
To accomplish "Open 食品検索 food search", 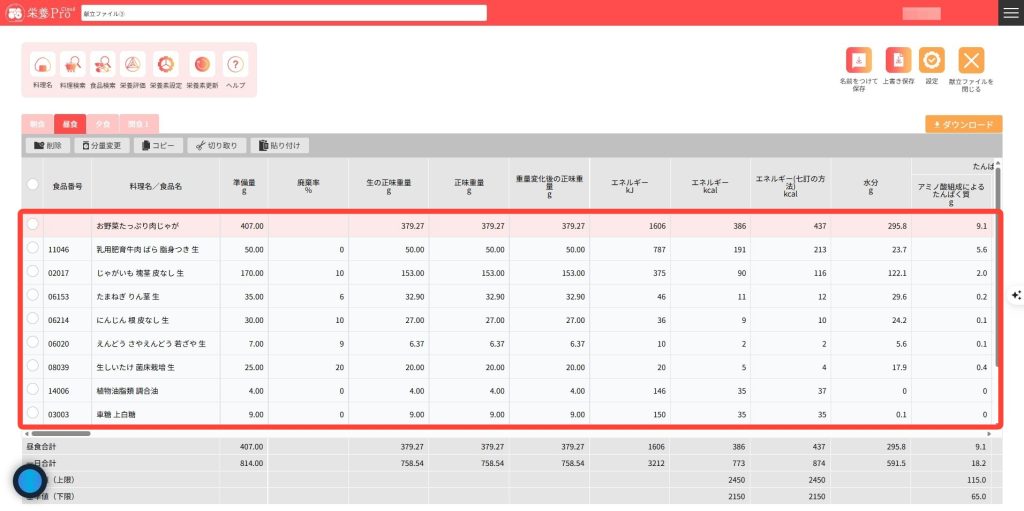I will pyautogui.click(x=103, y=65).
